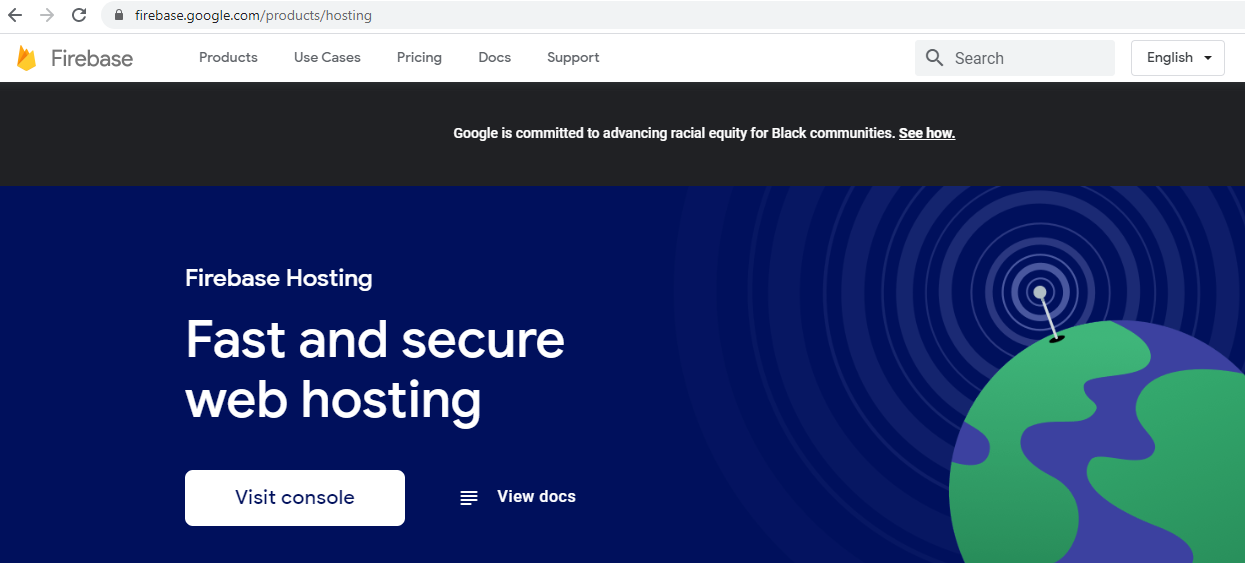Click the antenna pin on the globe
This screenshot has width=1245, height=563.
[1041, 293]
